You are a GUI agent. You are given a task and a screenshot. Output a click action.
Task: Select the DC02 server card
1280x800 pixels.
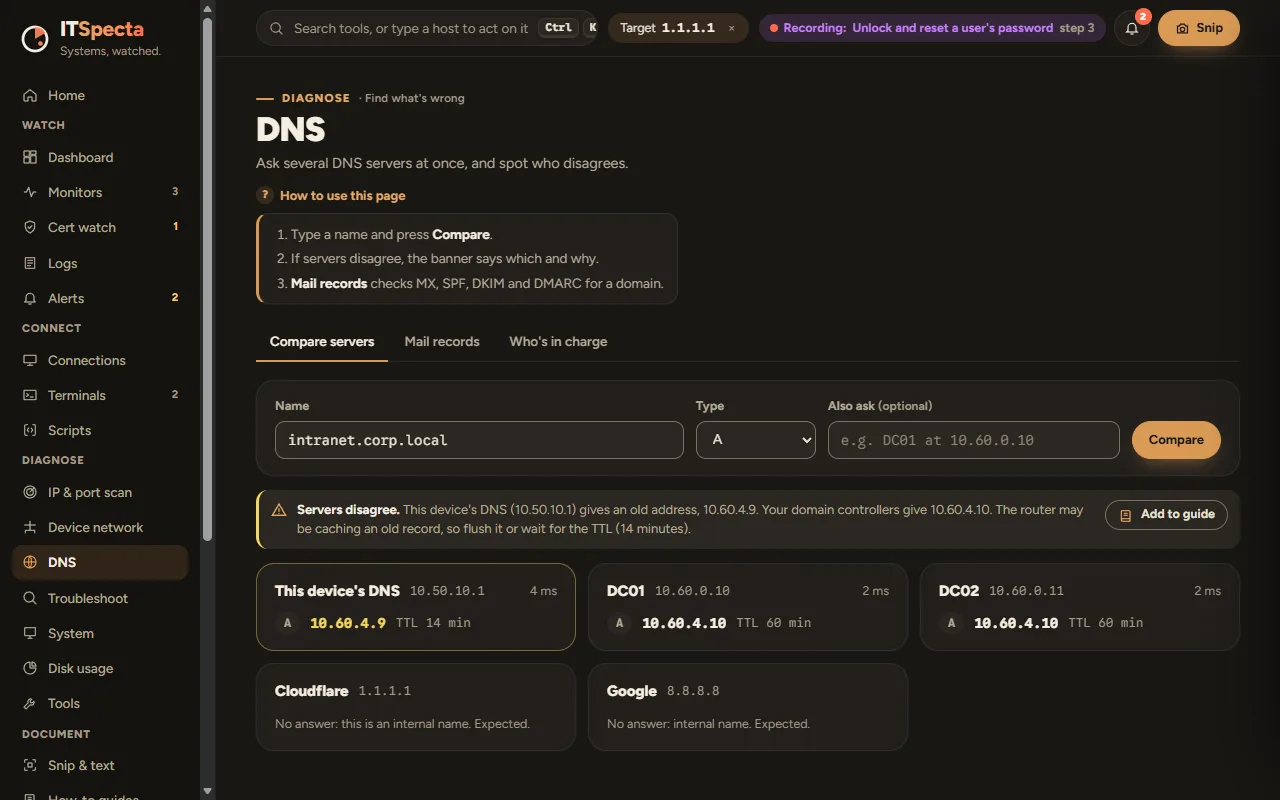[1080, 607]
